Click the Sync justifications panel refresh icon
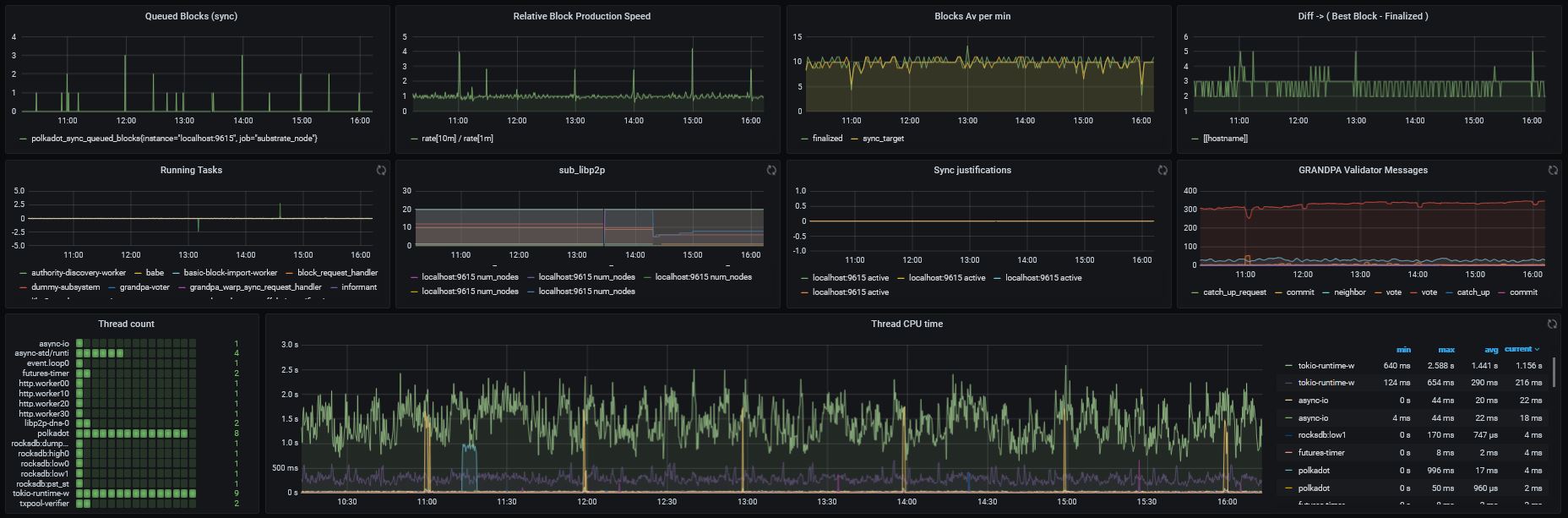1568x518 pixels. pyautogui.click(x=1162, y=170)
